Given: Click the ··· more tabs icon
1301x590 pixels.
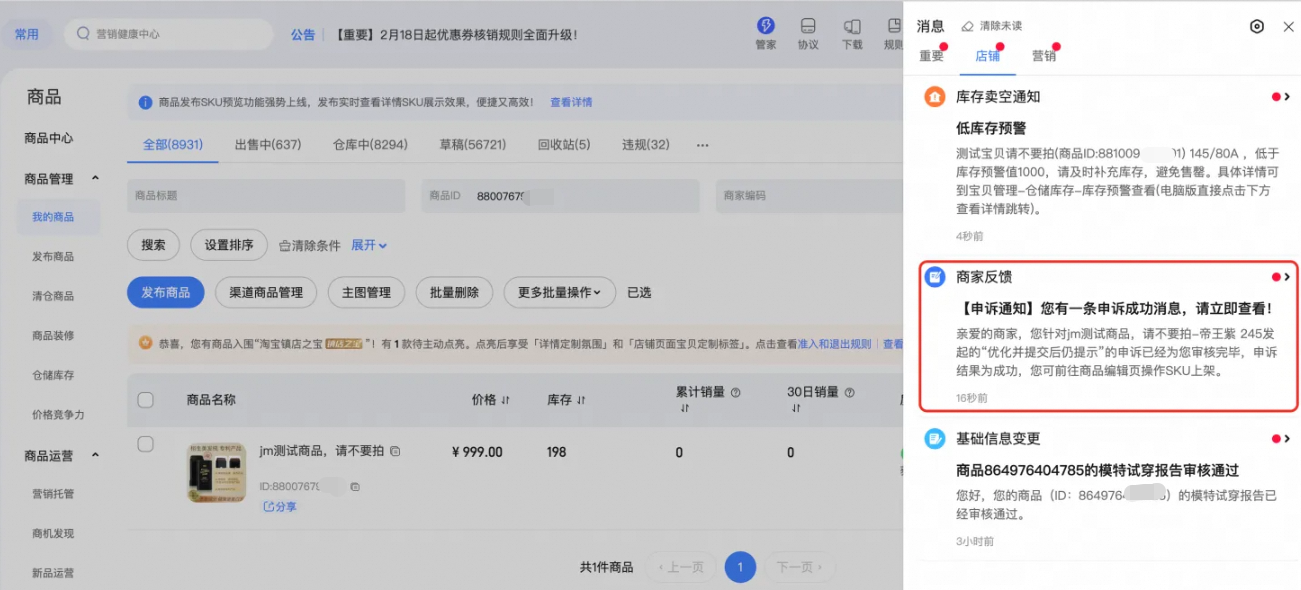Looking at the screenshot, I should tap(703, 145).
